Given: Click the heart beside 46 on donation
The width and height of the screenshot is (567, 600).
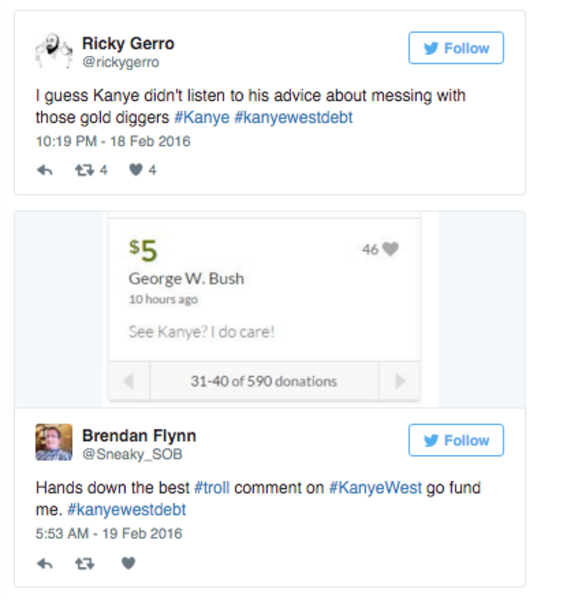Looking at the screenshot, I should [391, 249].
